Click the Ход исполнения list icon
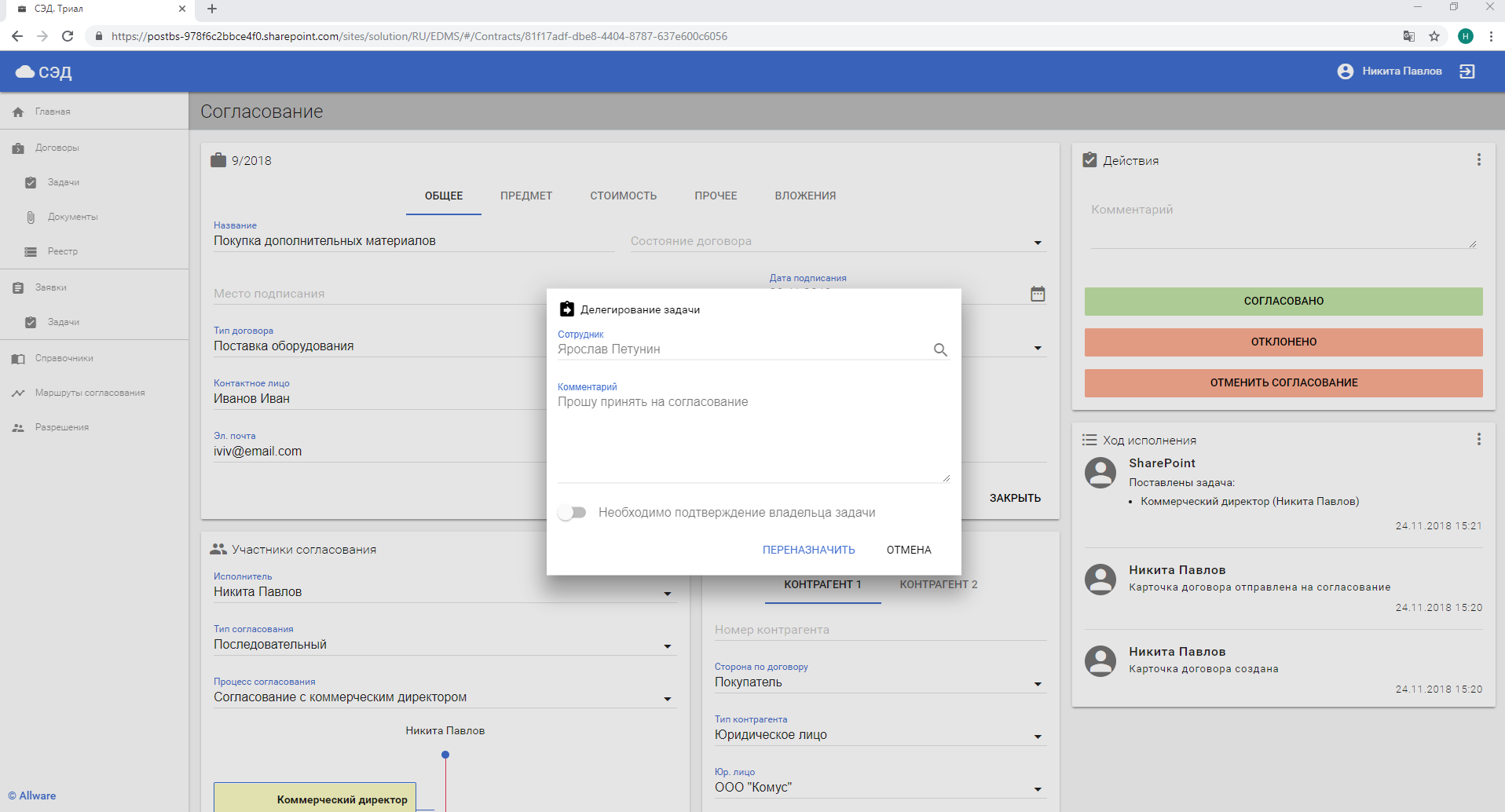The width and height of the screenshot is (1505, 812). point(1089,440)
